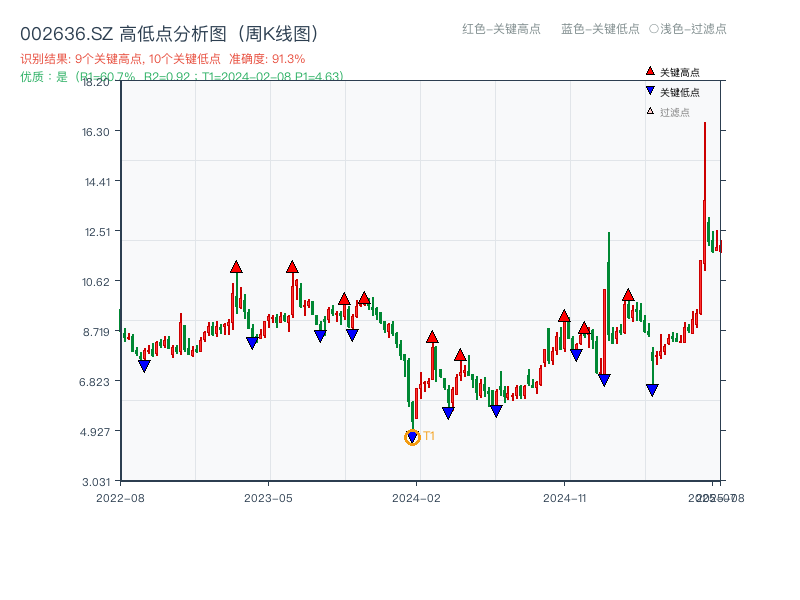Click the 10.62 y-axis price label
The image size is (800, 600).
click(x=96, y=282)
